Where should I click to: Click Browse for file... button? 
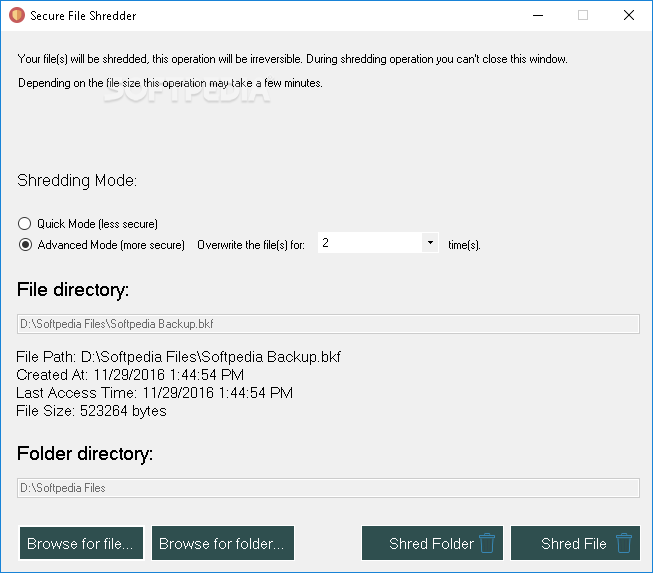[81, 543]
